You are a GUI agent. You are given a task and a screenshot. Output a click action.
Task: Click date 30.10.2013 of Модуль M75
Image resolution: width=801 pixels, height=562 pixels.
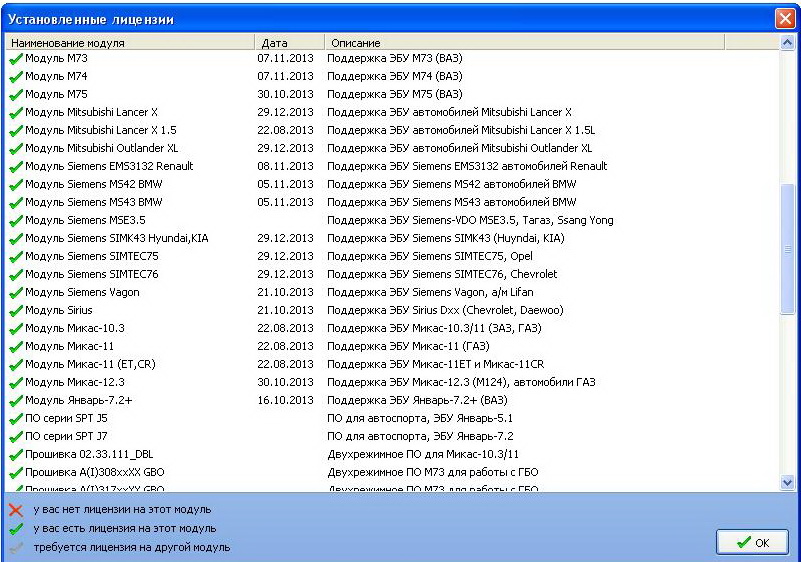click(285, 94)
